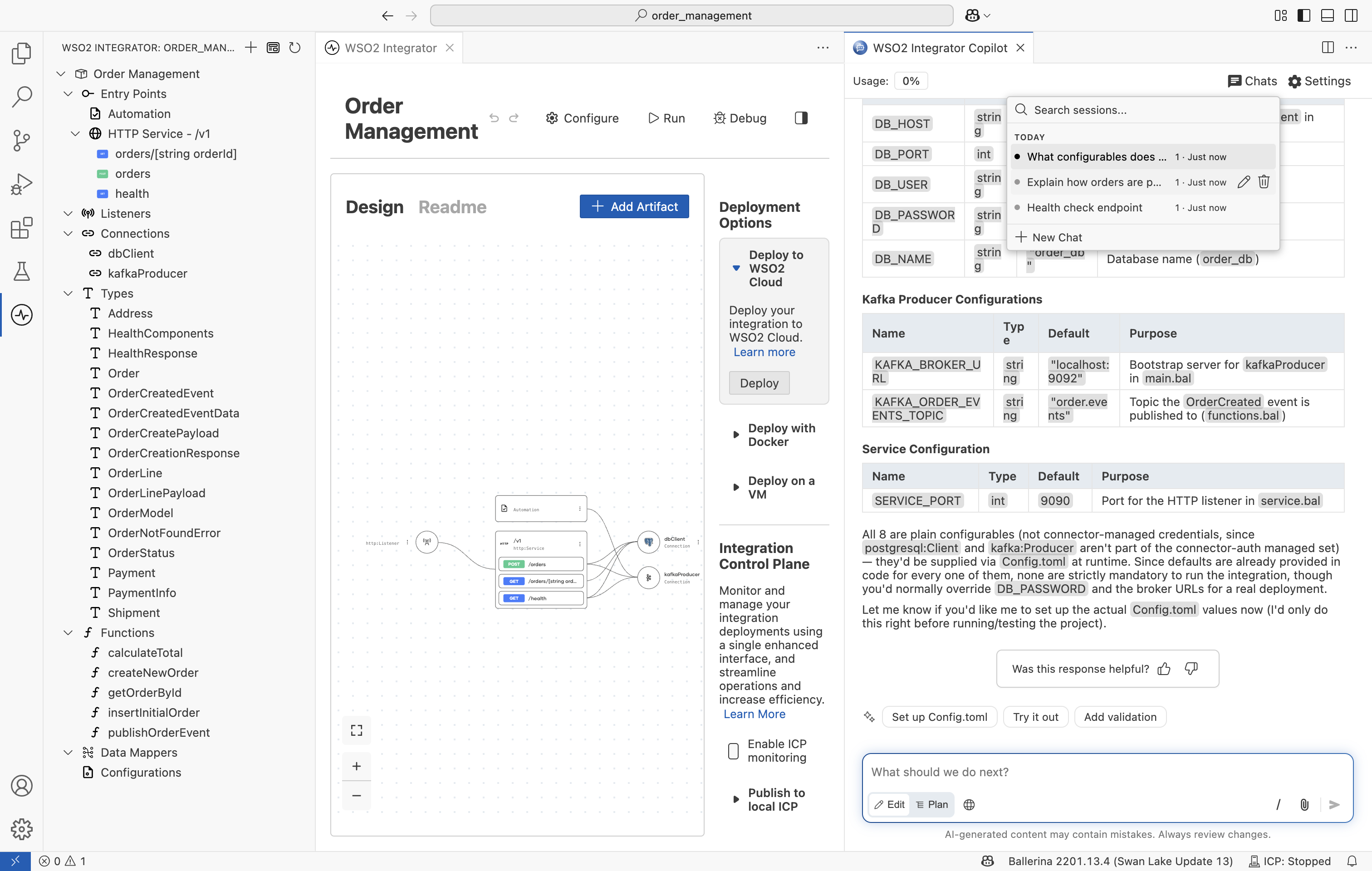Collapse the Entry Points tree node
The height and width of the screenshot is (871, 1372).
68,94
